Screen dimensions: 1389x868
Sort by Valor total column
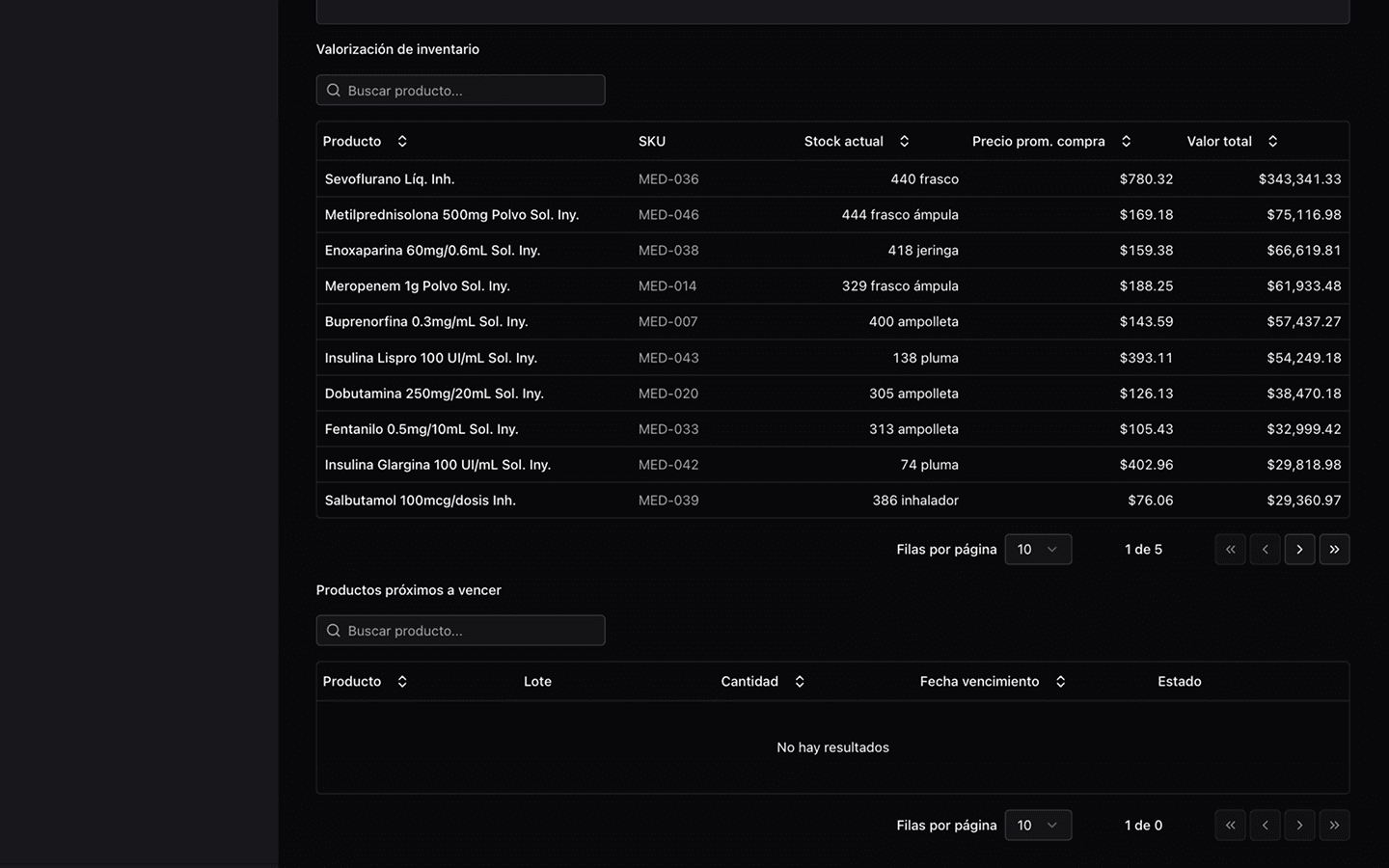click(1232, 141)
